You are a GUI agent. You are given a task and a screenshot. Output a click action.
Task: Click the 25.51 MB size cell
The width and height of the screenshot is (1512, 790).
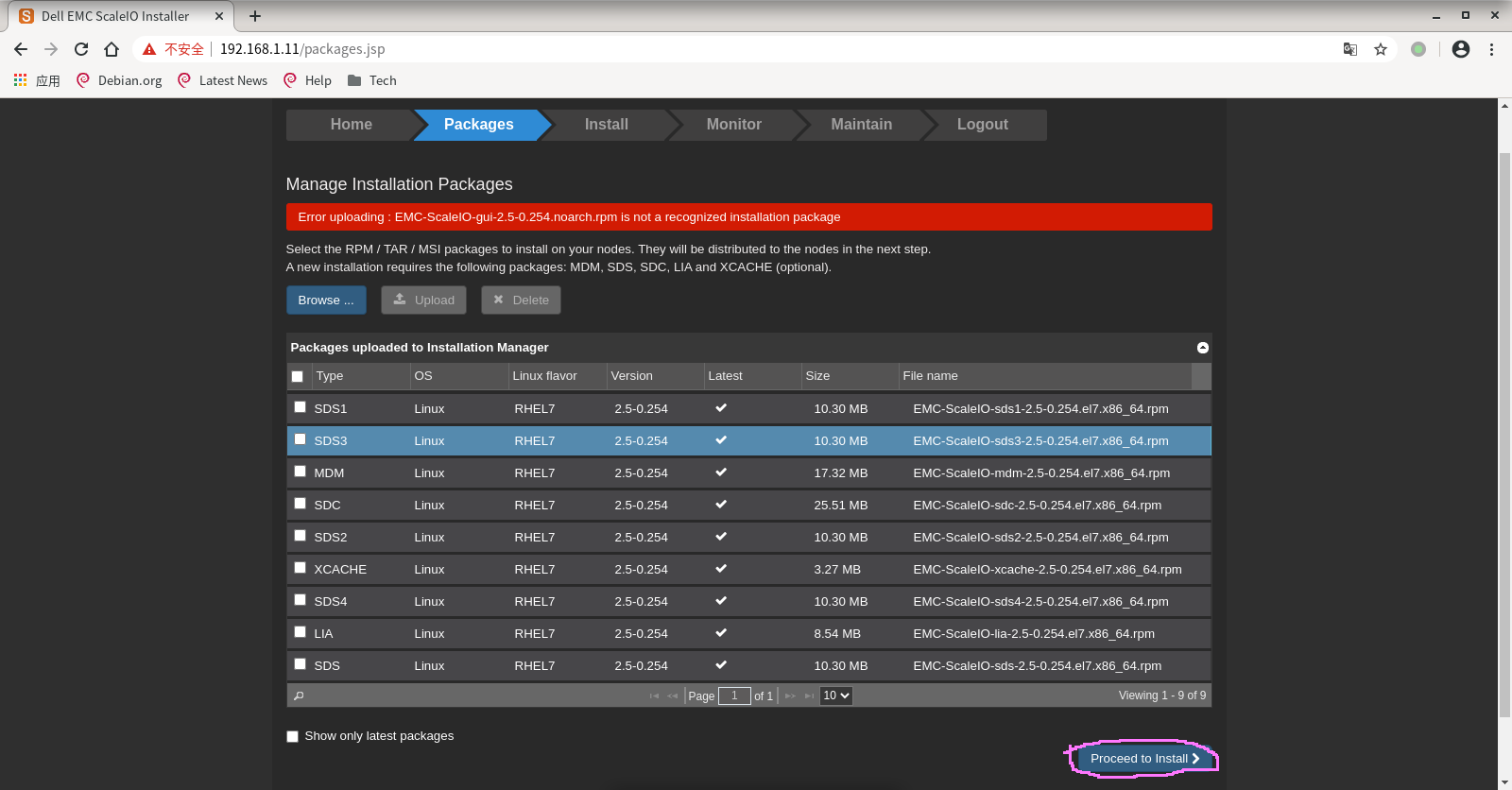[x=841, y=506]
